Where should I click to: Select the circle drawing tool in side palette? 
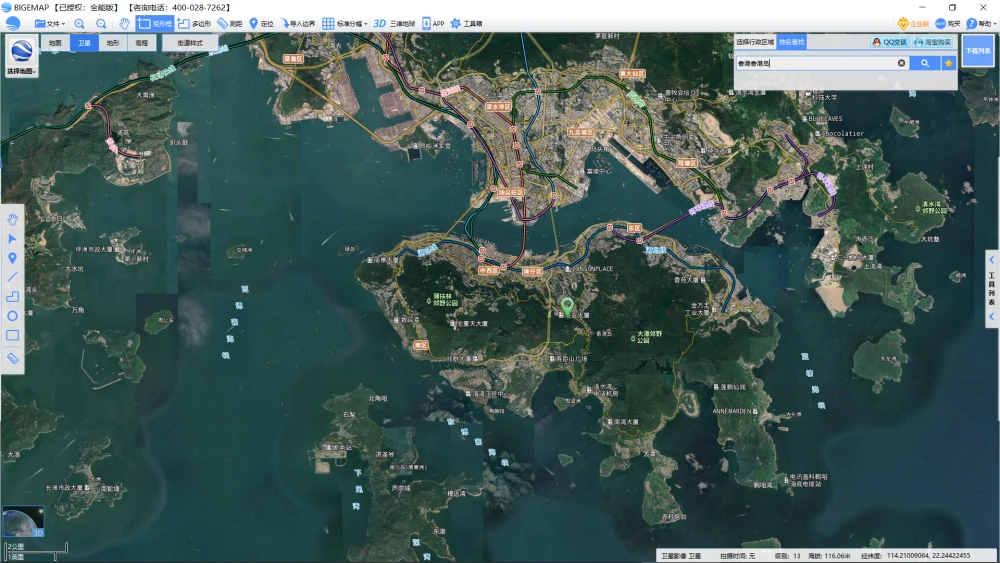click(12, 316)
